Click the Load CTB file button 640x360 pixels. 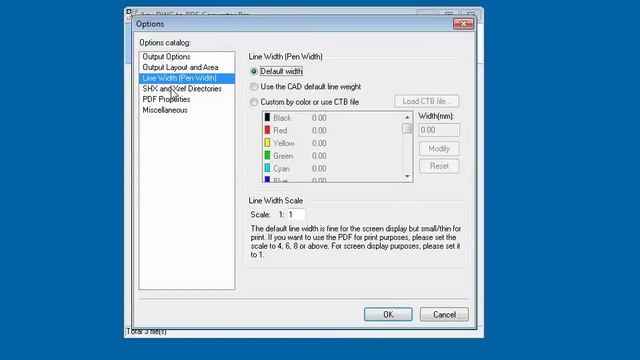point(427,101)
